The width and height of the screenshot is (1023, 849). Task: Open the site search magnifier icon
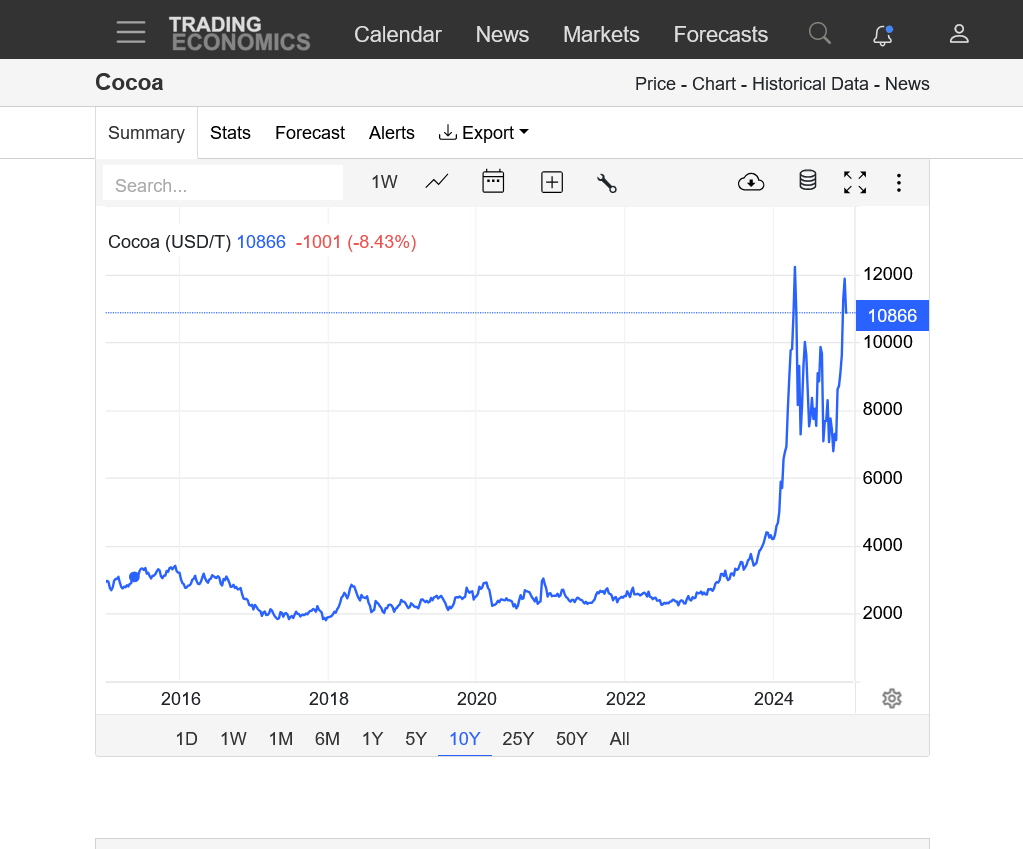pyautogui.click(x=819, y=33)
